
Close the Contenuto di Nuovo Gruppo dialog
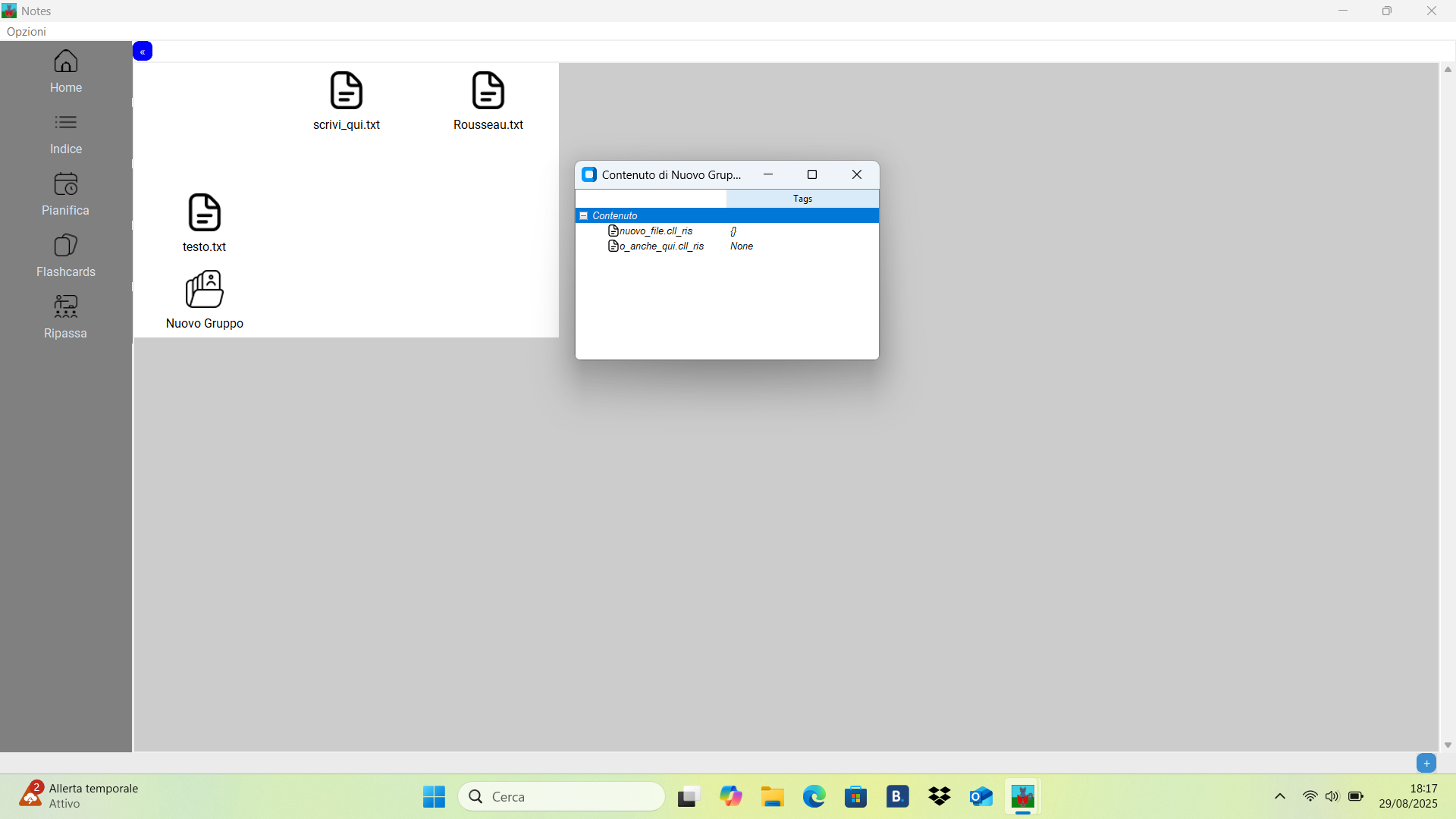coord(857,174)
